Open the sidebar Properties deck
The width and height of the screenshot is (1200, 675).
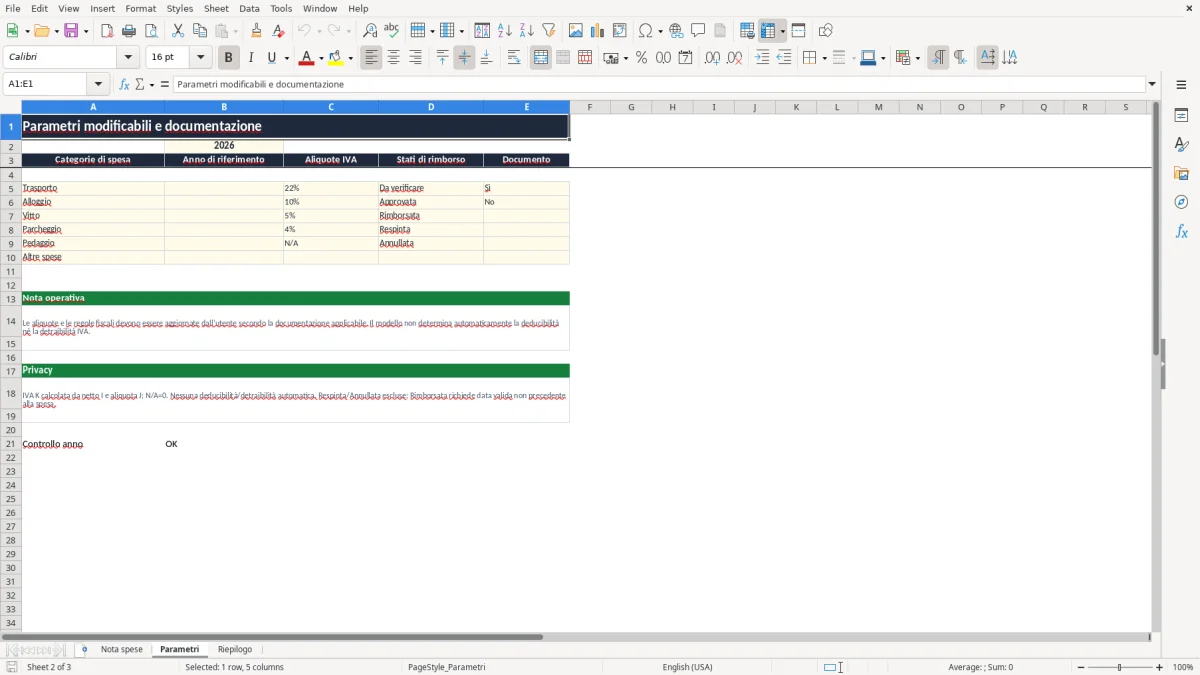tap(1181, 116)
